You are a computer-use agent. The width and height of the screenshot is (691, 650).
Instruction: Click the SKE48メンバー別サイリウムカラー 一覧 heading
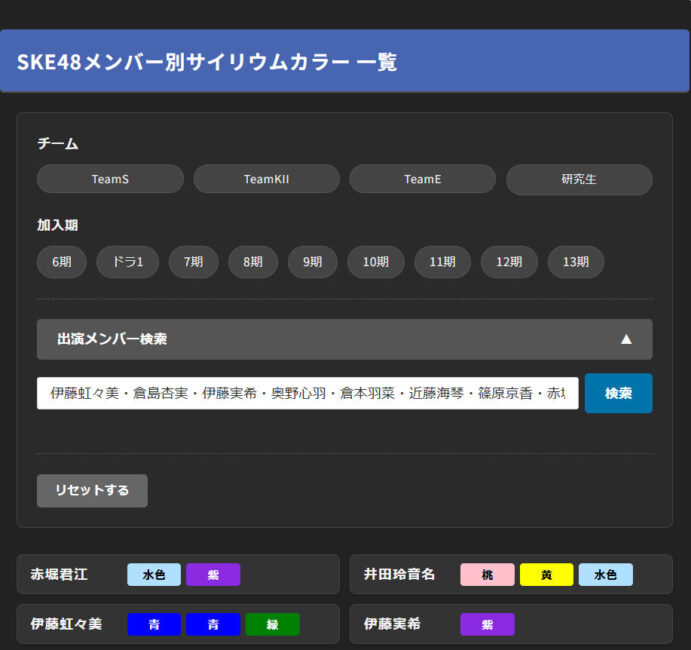(207, 62)
